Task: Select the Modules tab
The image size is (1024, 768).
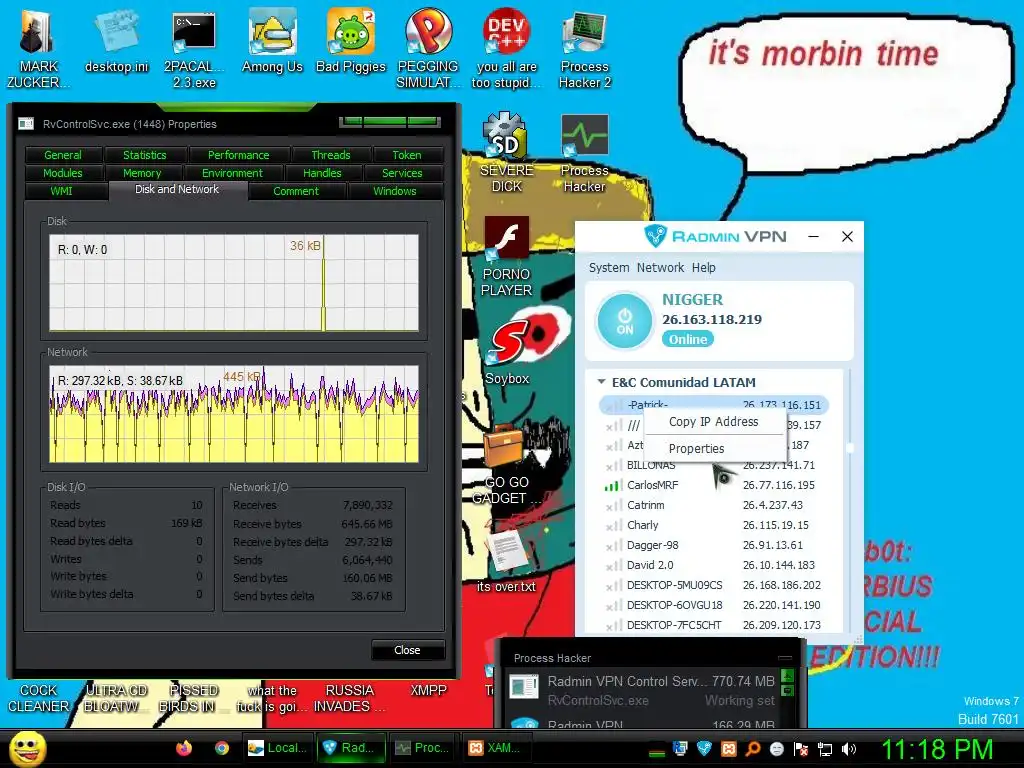Action: point(63,173)
